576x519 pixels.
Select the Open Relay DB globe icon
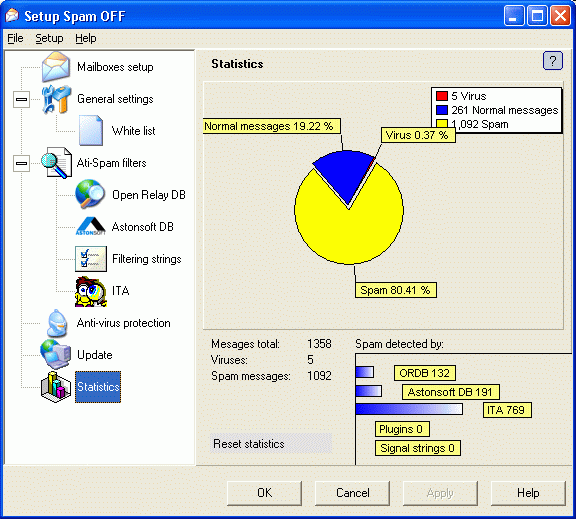pyautogui.click(x=90, y=194)
